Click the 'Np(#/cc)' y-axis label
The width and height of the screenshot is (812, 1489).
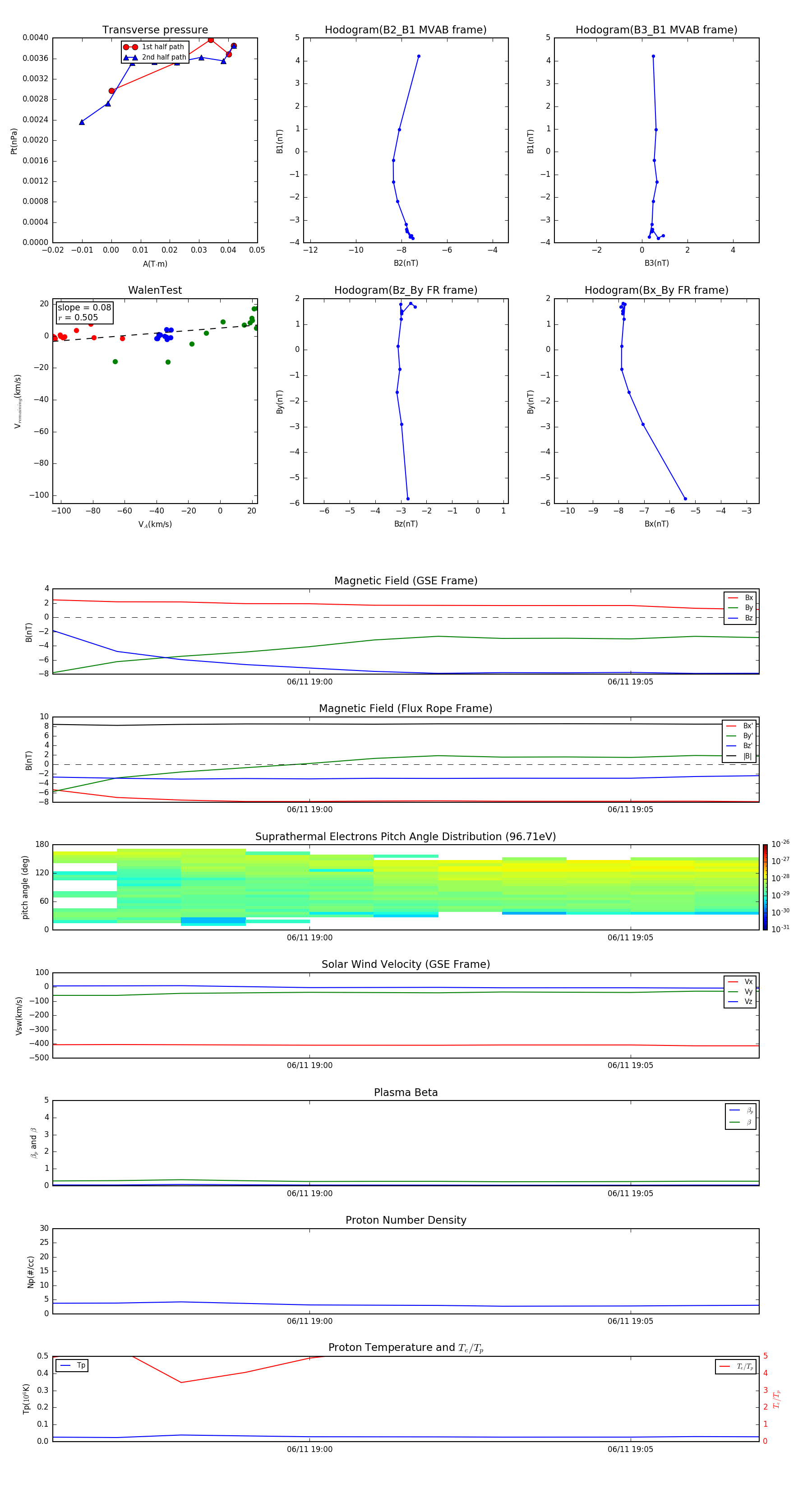coord(31,1272)
